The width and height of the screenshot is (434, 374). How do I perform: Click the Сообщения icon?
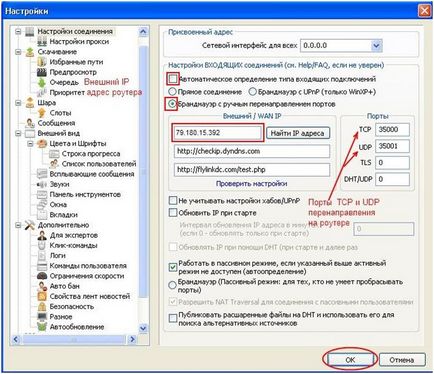(30, 123)
